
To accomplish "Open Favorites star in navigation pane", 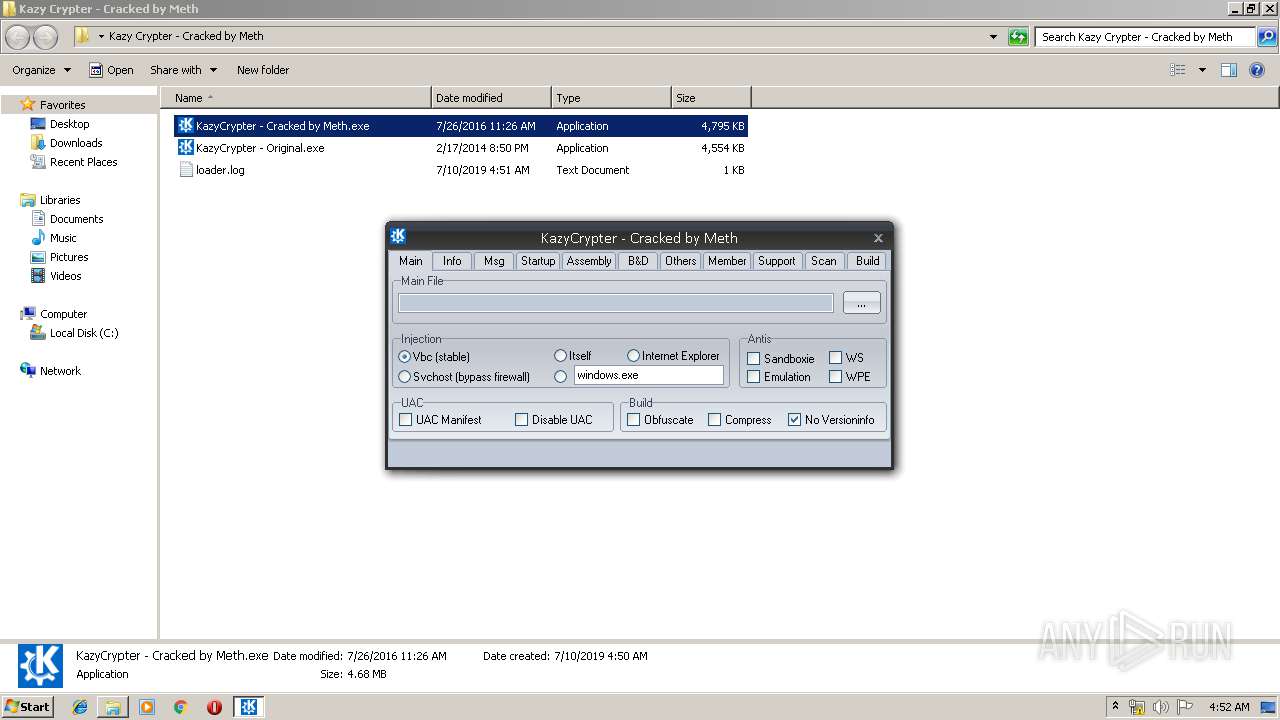I will [28, 104].
